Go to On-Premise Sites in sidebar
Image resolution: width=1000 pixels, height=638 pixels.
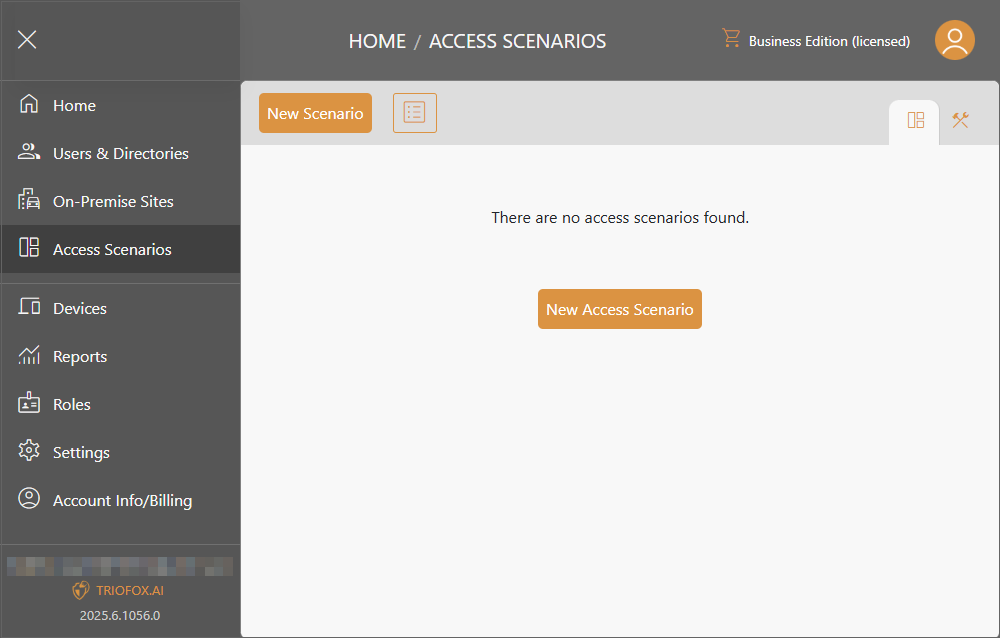pos(121,201)
